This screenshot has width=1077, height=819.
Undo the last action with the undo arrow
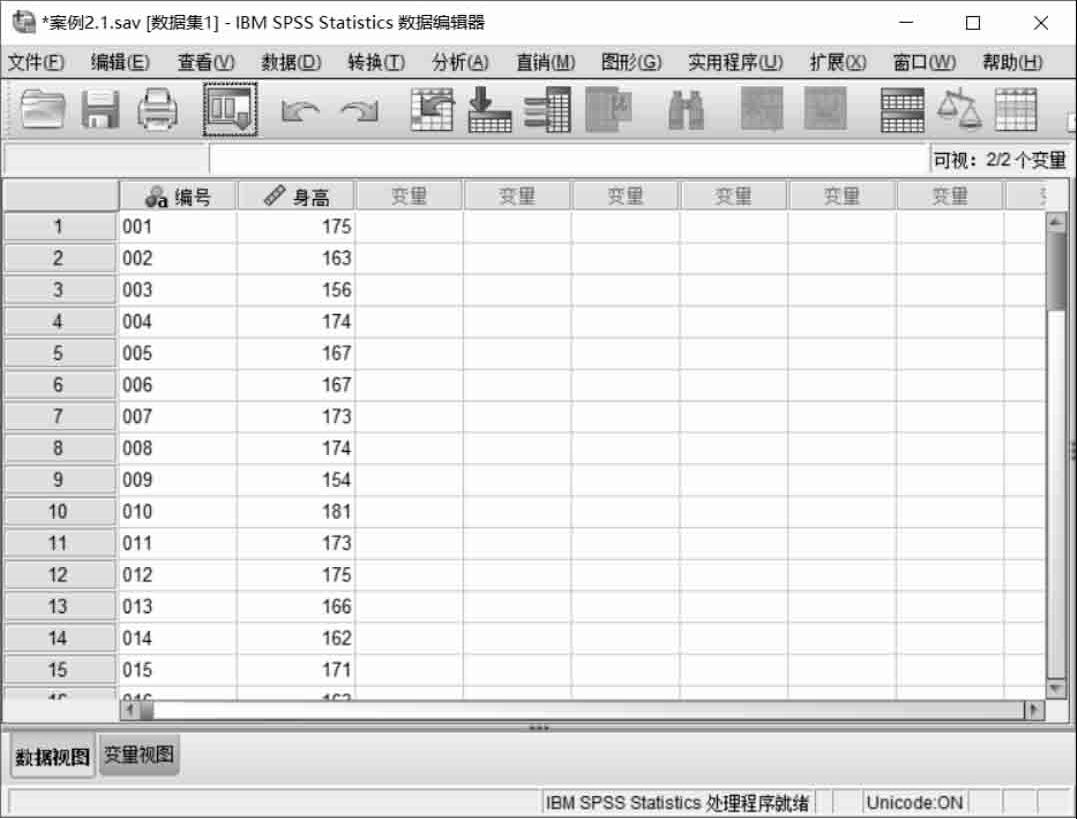coord(299,111)
